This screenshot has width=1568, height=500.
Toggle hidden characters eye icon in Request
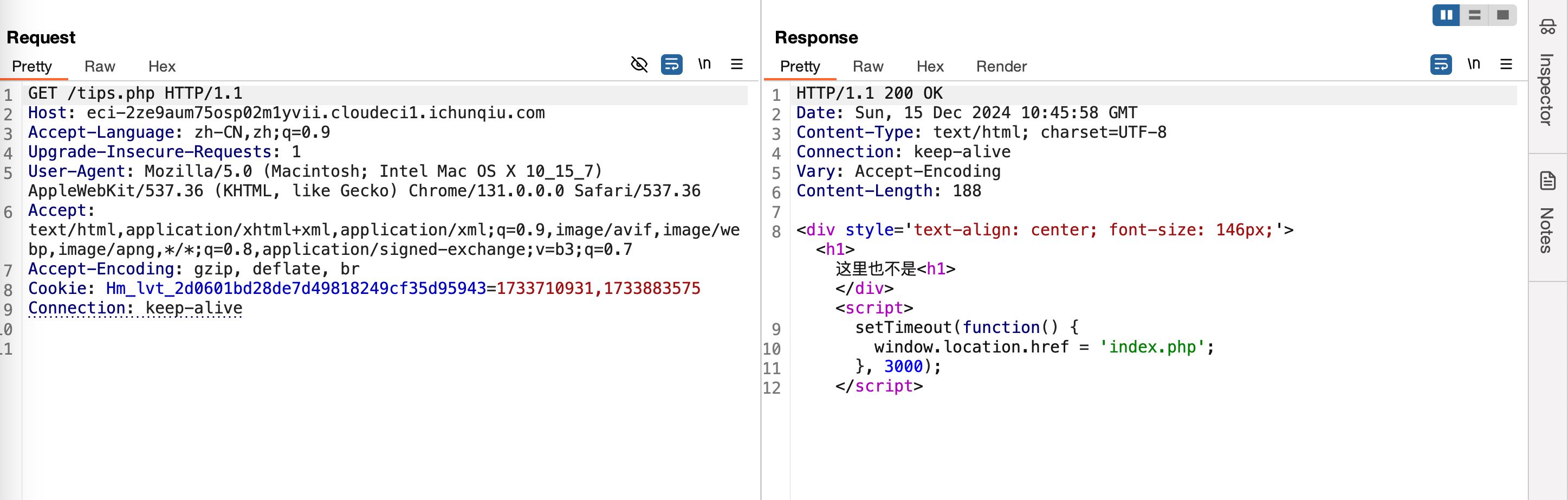pos(638,64)
